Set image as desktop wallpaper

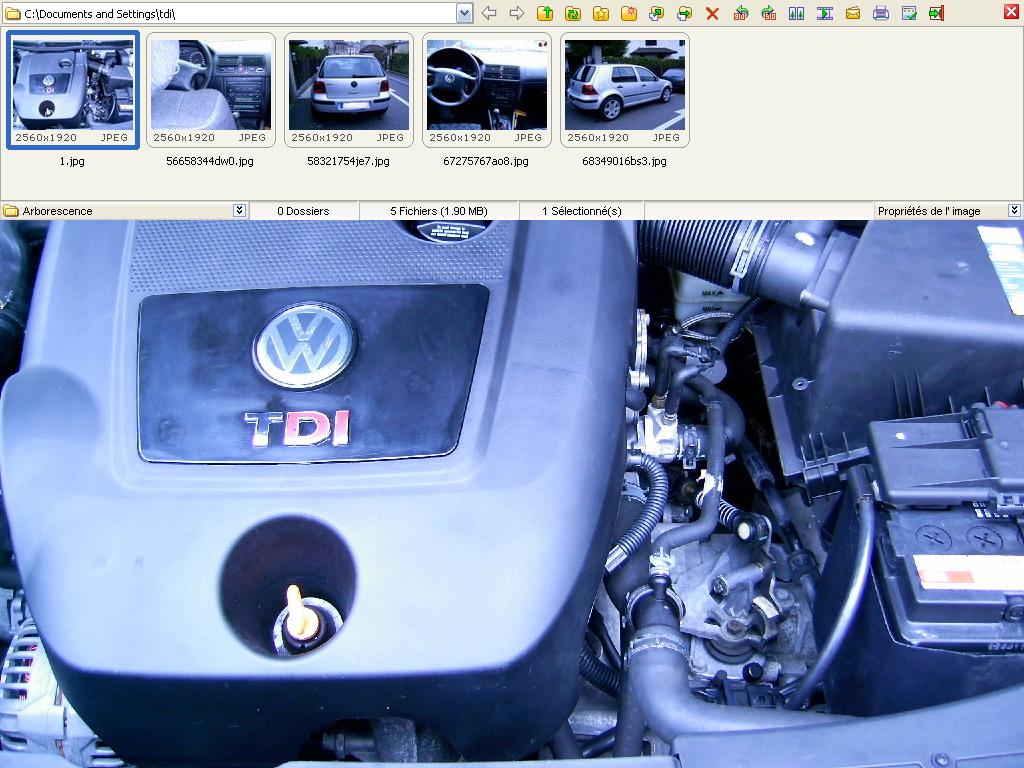(909, 13)
